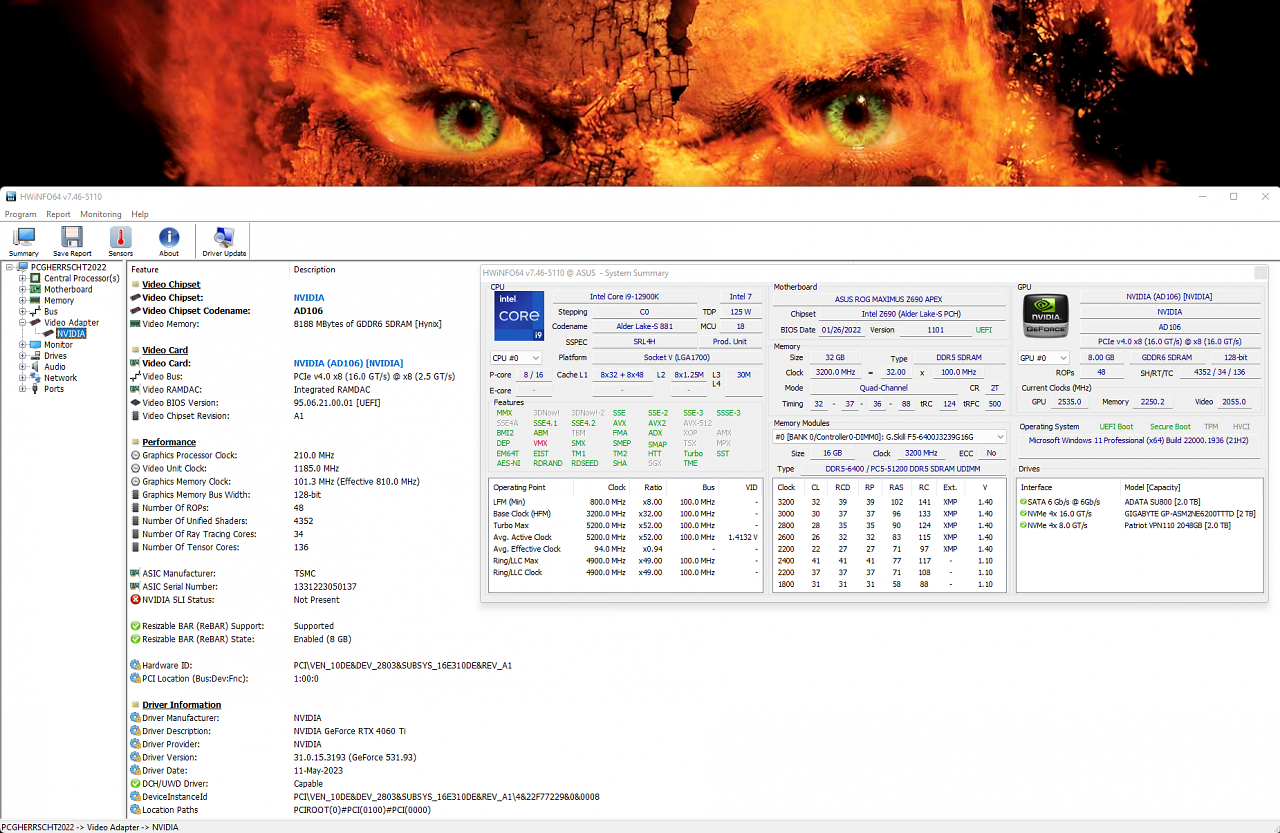Click the Driver Version row value
1280x833 pixels.
coord(355,757)
